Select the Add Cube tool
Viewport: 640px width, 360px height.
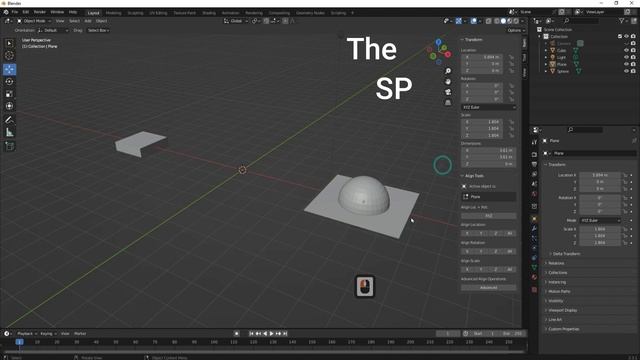coord(9,146)
